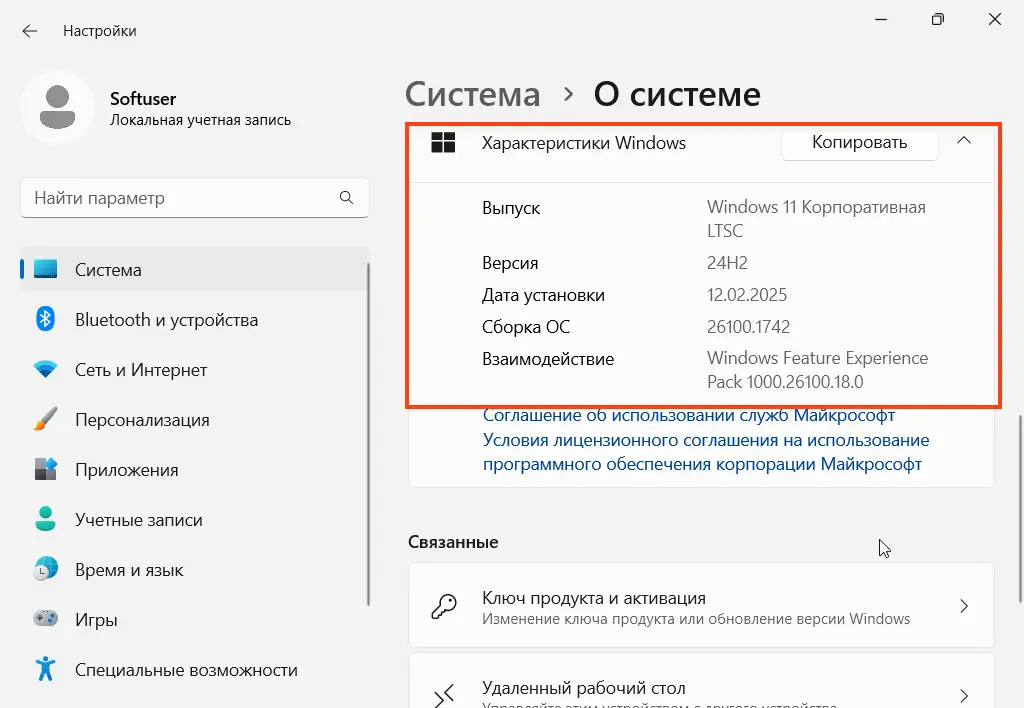The image size is (1024, 708).
Task: Click the Связанные heading
Action: coord(453,542)
